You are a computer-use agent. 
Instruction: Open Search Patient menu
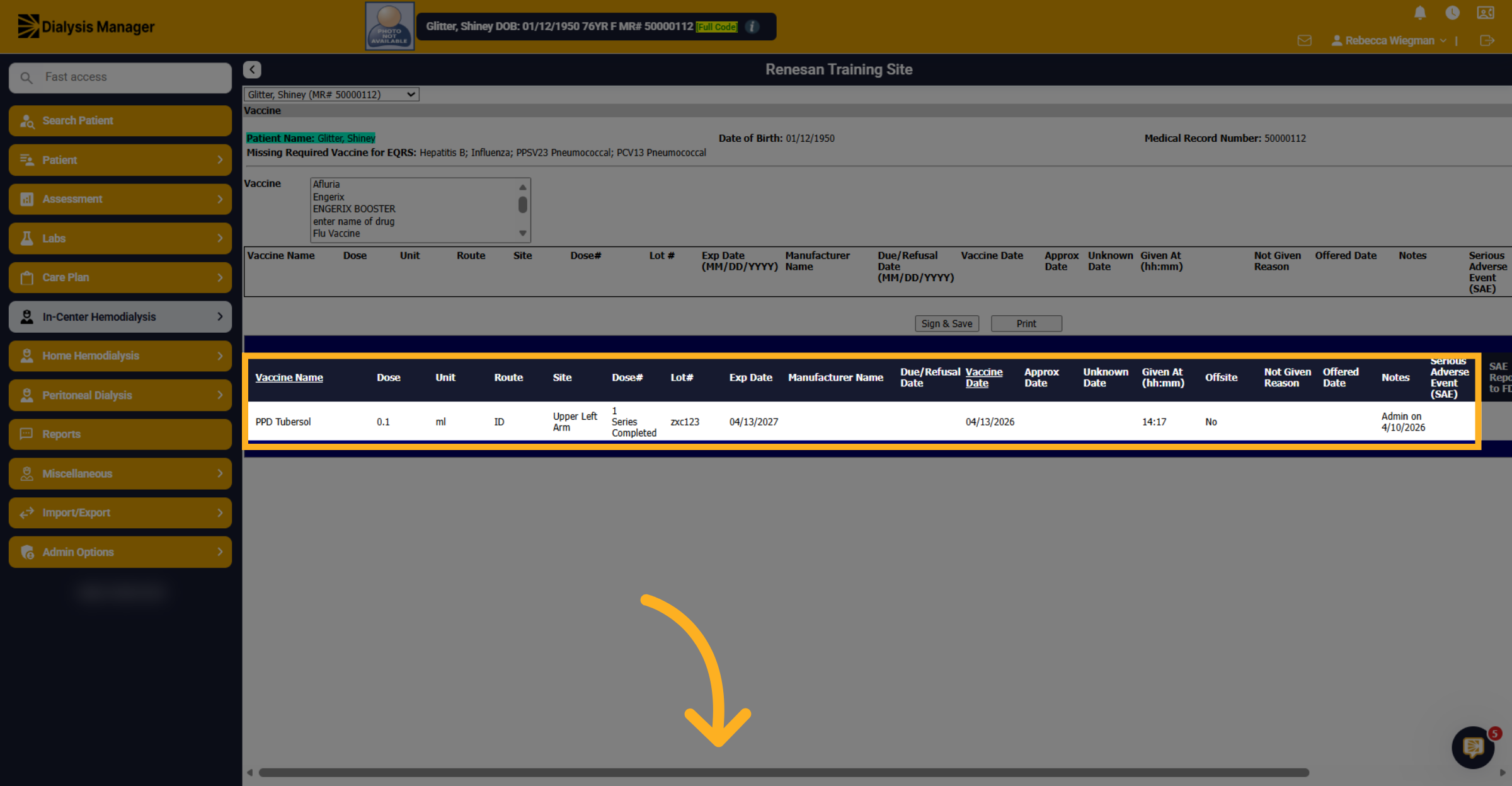coord(120,120)
